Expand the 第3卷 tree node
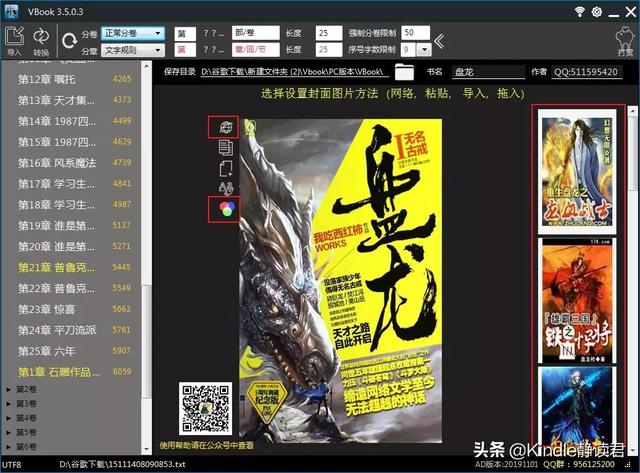Screen dimensions: 640x473 pos(8,404)
